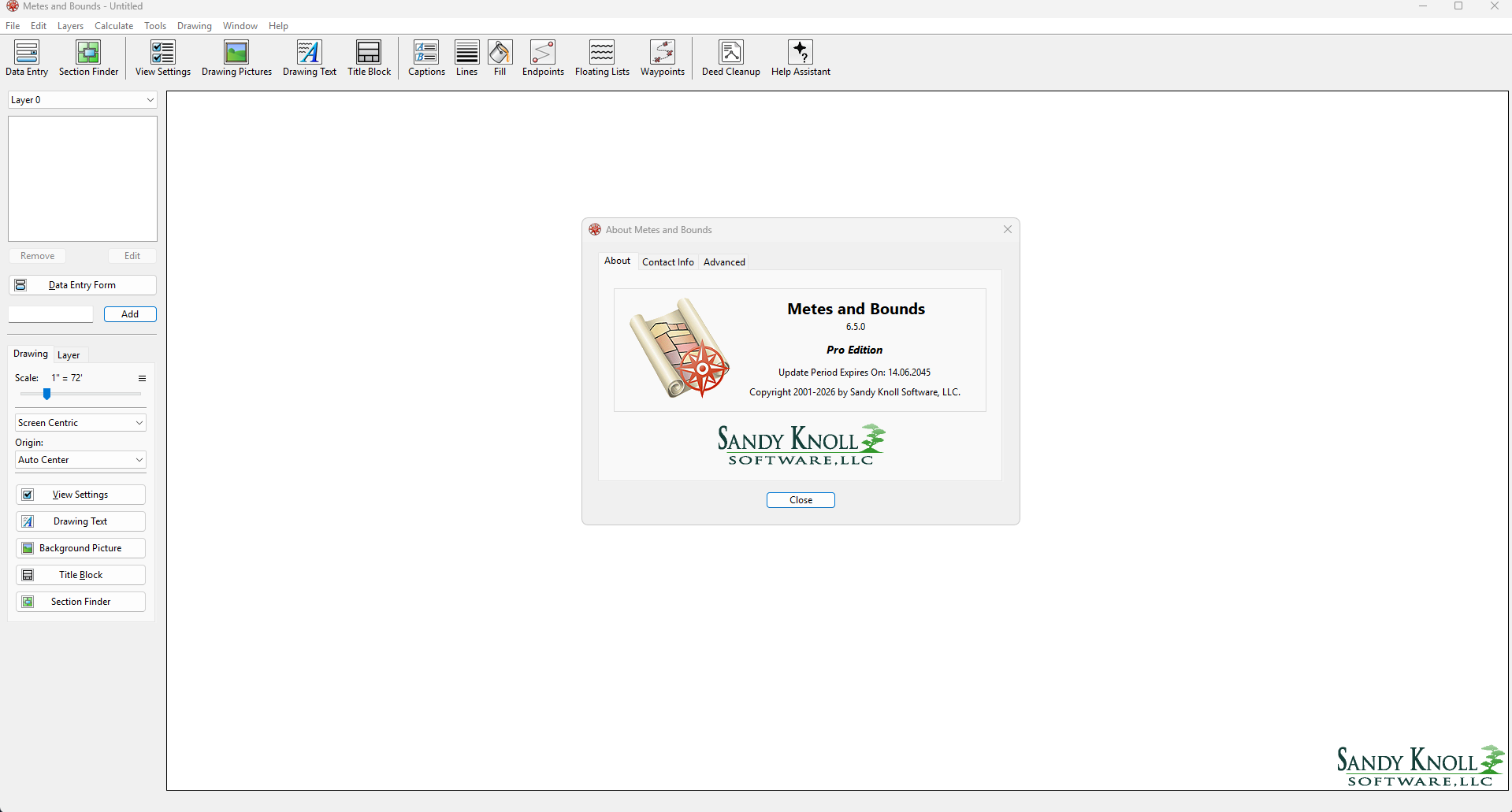Open View Settings in the top toolbar
The image size is (1512, 812).
(x=163, y=58)
